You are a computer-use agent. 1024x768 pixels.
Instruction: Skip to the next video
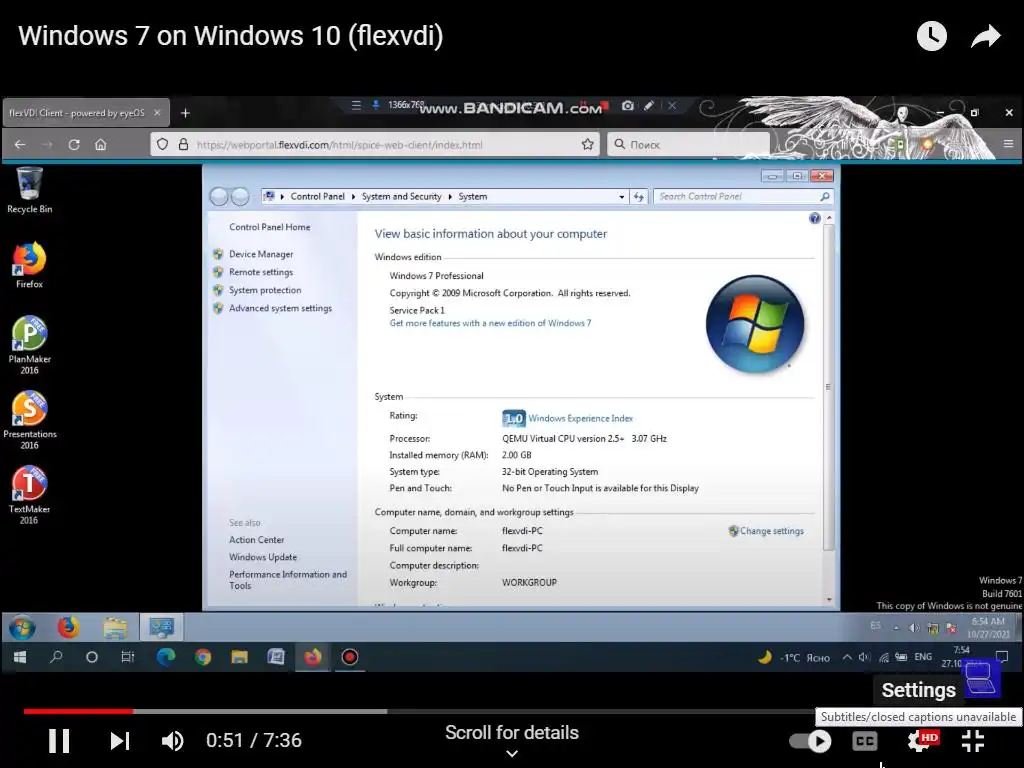point(120,741)
